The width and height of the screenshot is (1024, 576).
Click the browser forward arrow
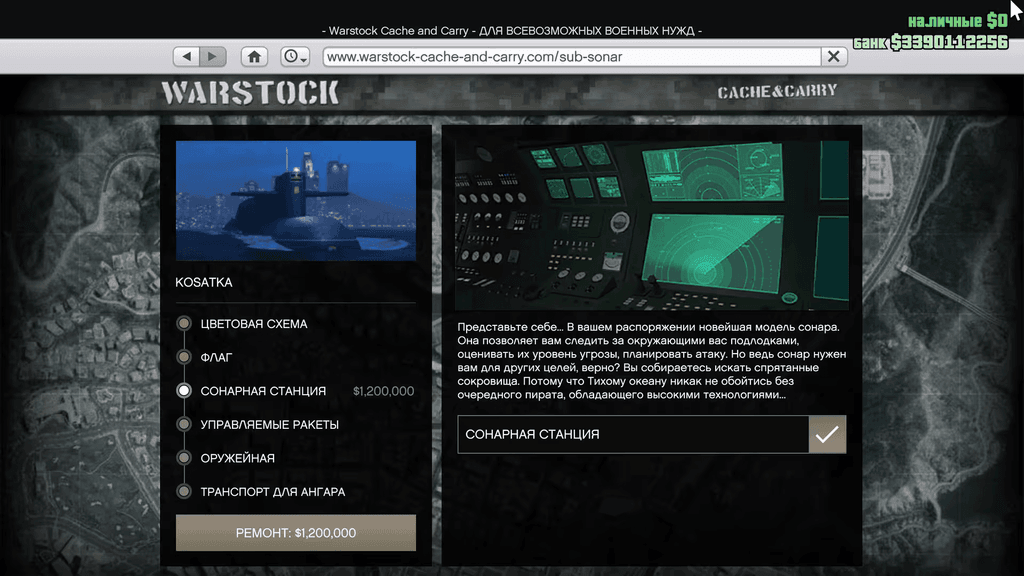click(213, 57)
